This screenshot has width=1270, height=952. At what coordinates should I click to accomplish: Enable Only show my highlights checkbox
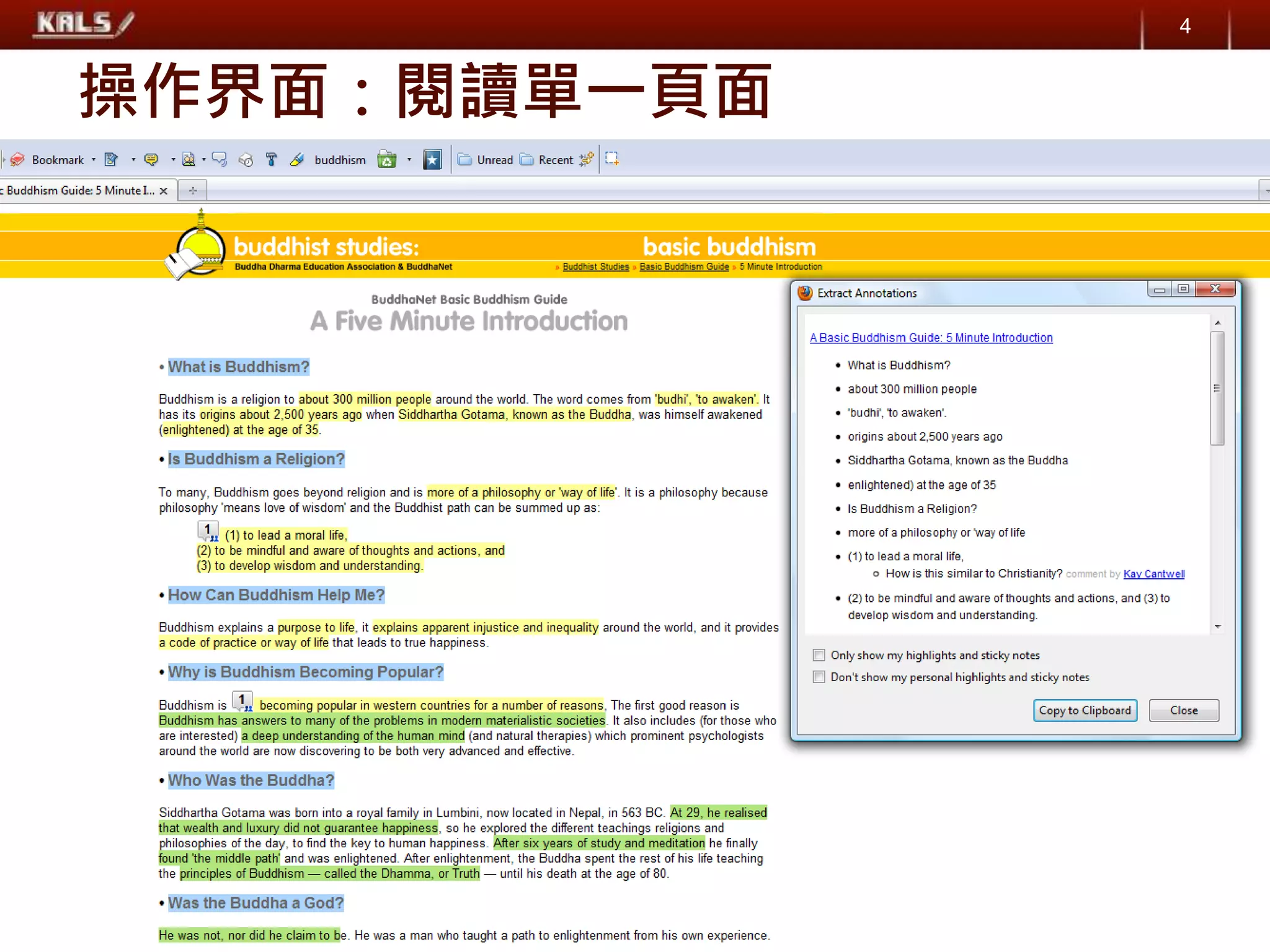click(x=819, y=655)
